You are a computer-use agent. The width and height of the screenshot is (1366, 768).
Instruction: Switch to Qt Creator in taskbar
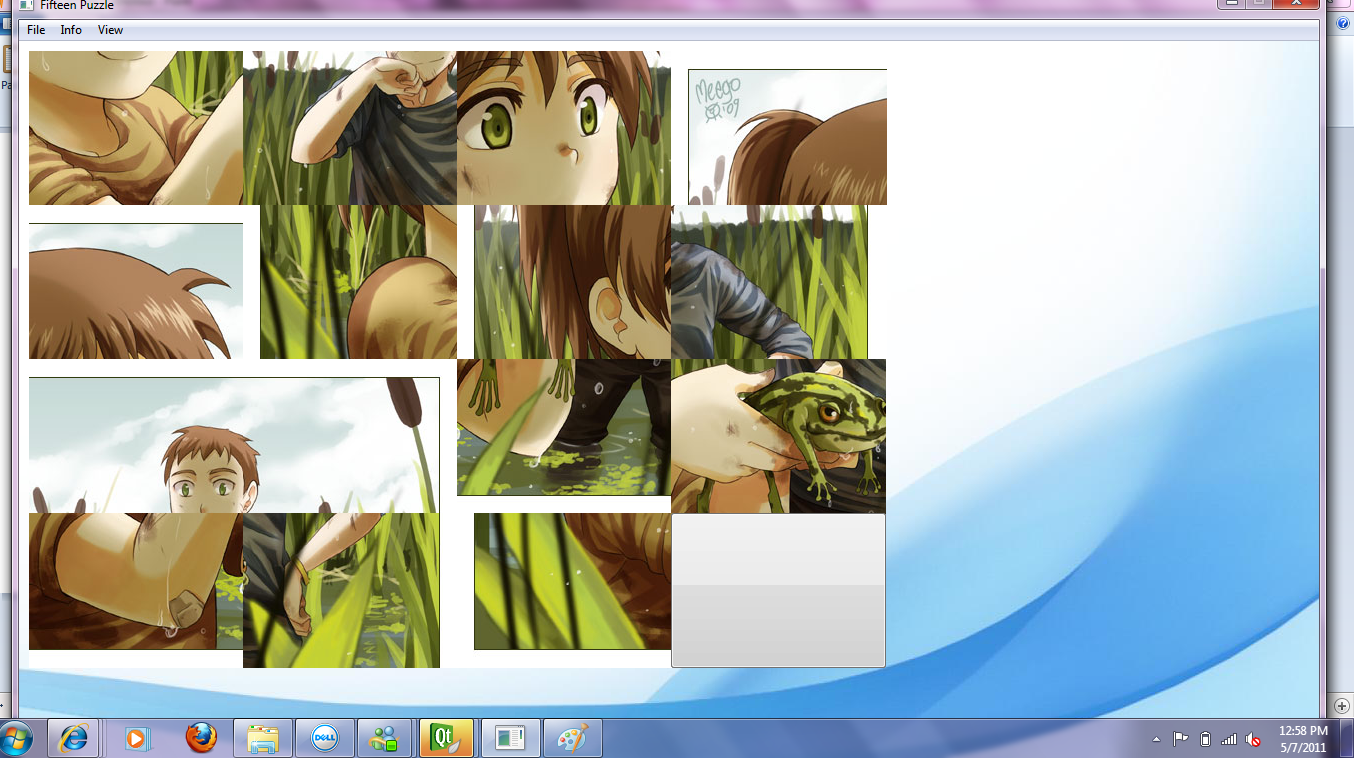pyautogui.click(x=446, y=739)
